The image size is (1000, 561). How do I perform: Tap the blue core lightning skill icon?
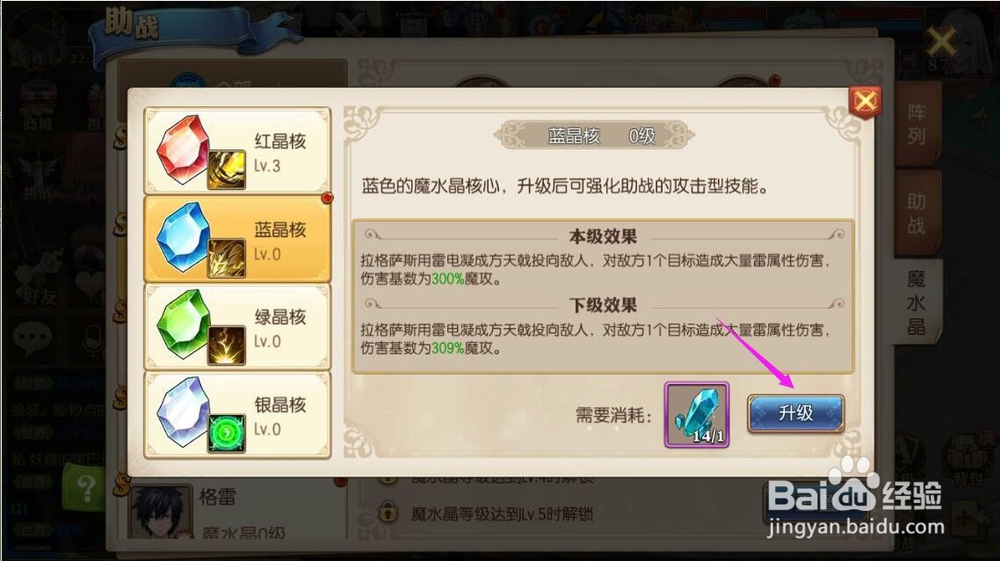tap(226, 258)
